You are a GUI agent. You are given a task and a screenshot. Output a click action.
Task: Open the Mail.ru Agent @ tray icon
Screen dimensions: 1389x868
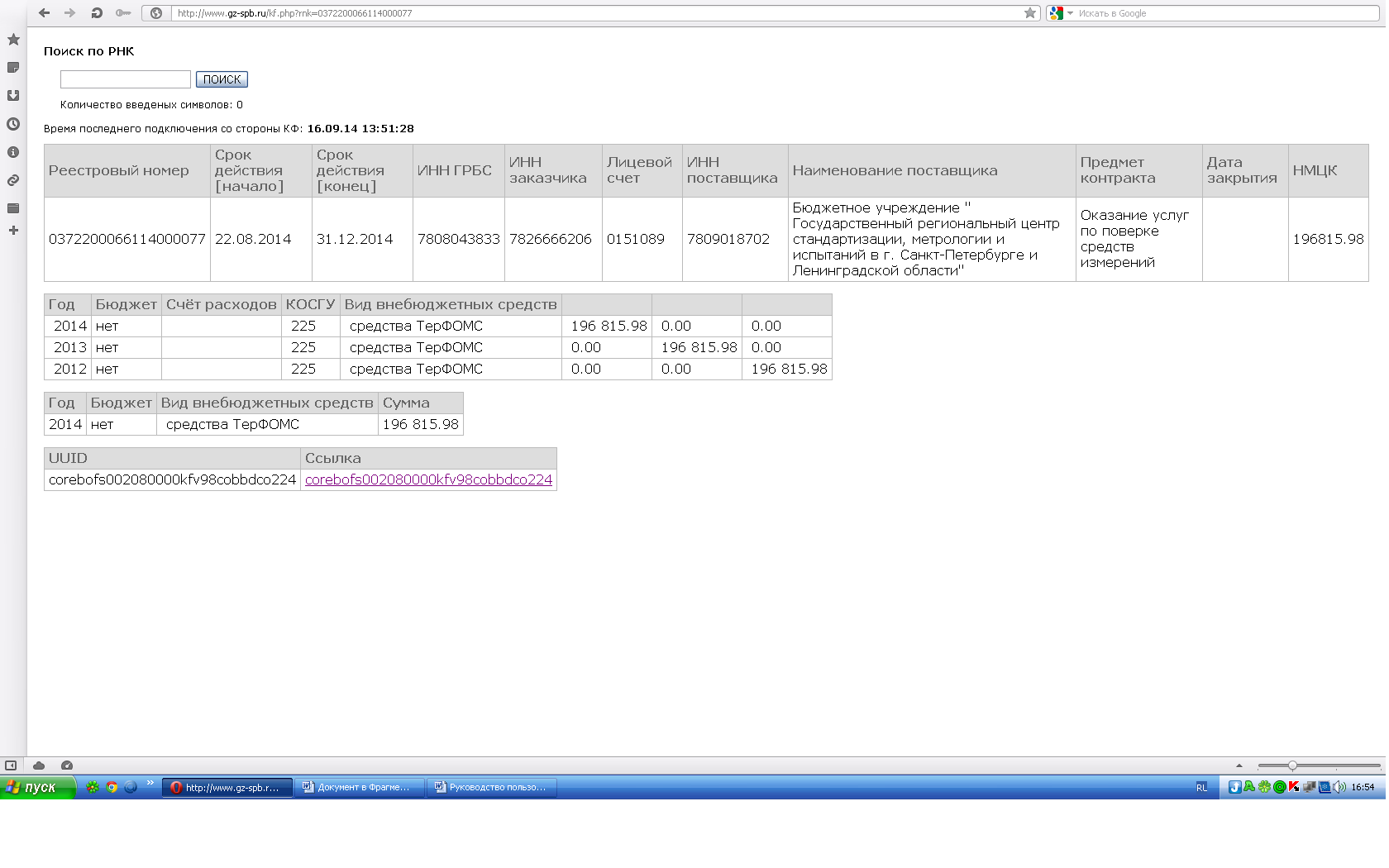(x=1279, y=787)
